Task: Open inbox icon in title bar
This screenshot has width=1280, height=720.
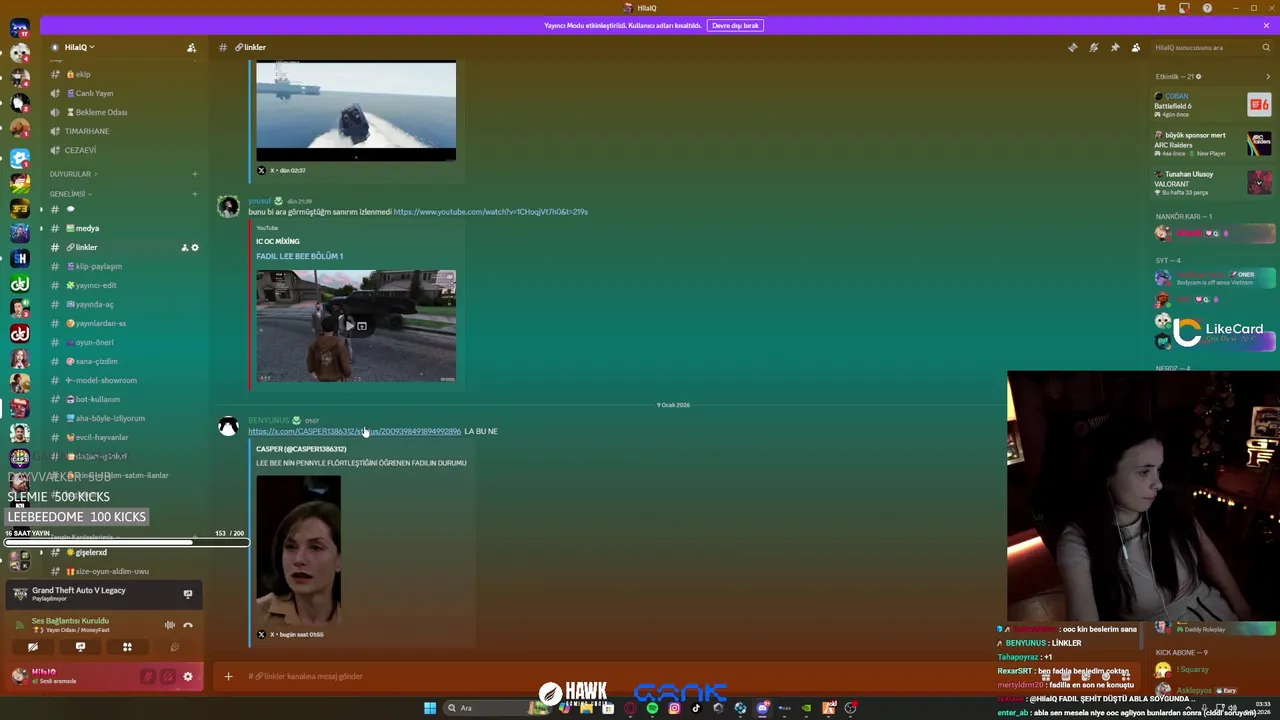Action: pyautogui.click(x=1184, y=8)
